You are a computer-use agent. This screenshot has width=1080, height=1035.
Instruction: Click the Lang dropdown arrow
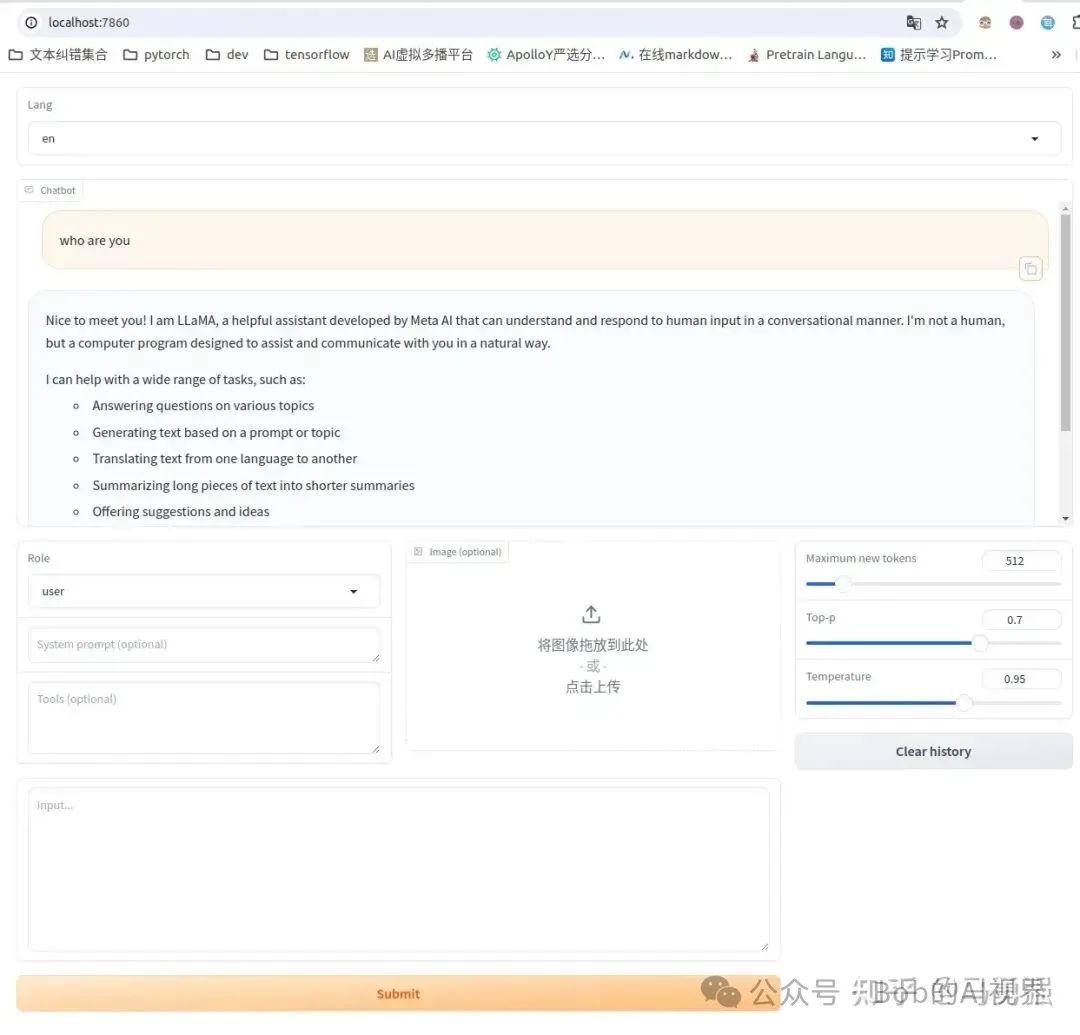point(1034,138)
